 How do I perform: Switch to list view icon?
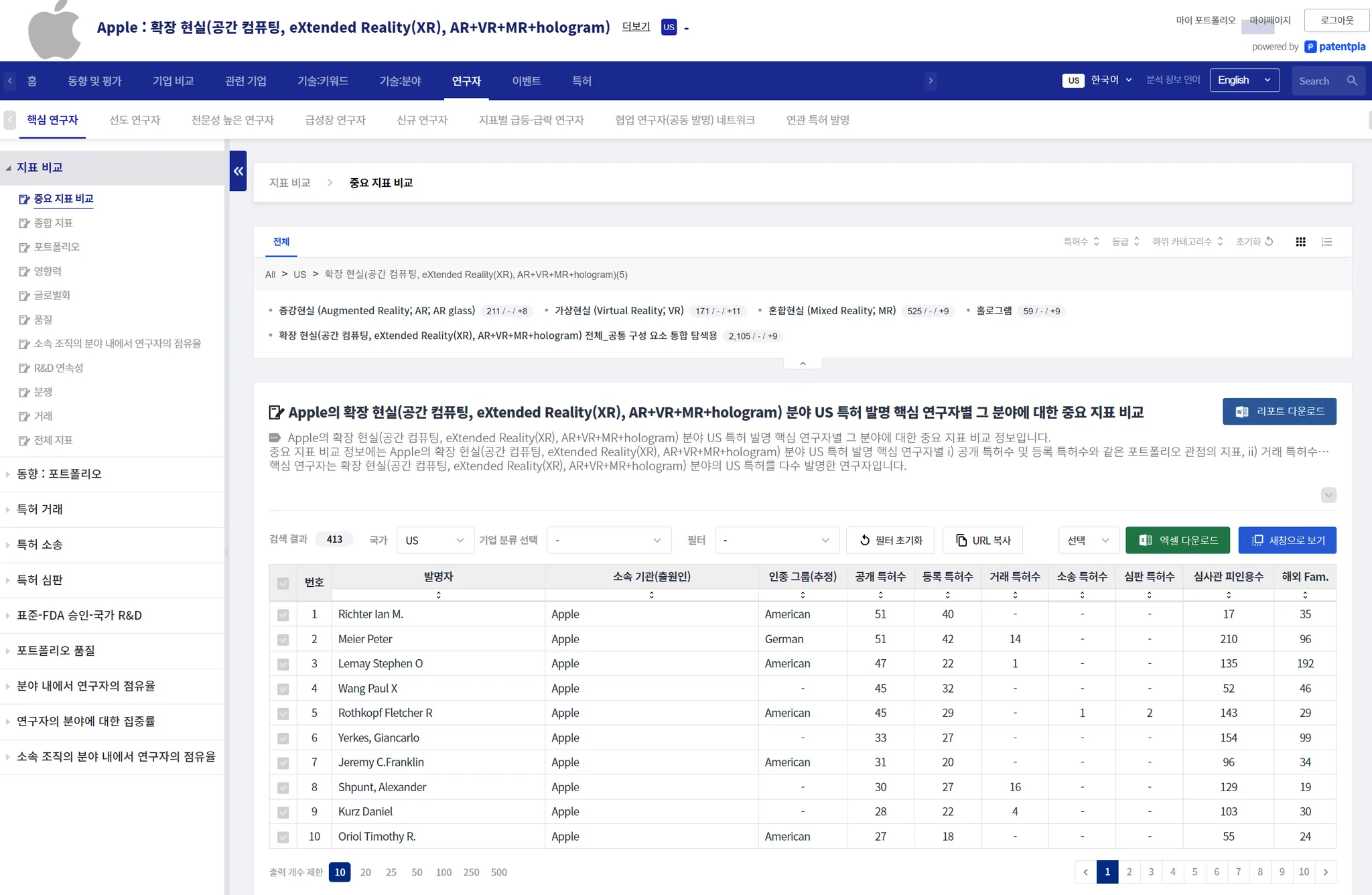pos(1326,242)
